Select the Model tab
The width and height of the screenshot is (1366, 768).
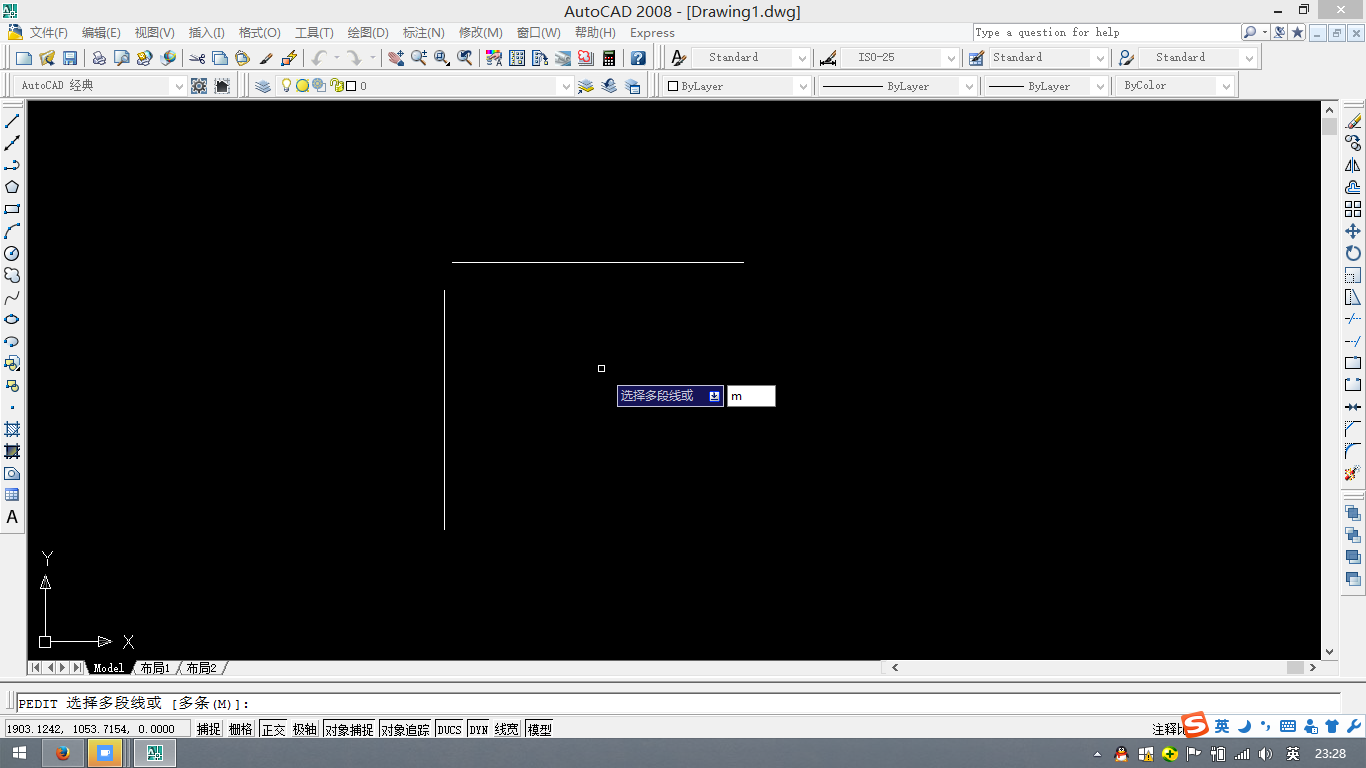click(x=108, y=668)
